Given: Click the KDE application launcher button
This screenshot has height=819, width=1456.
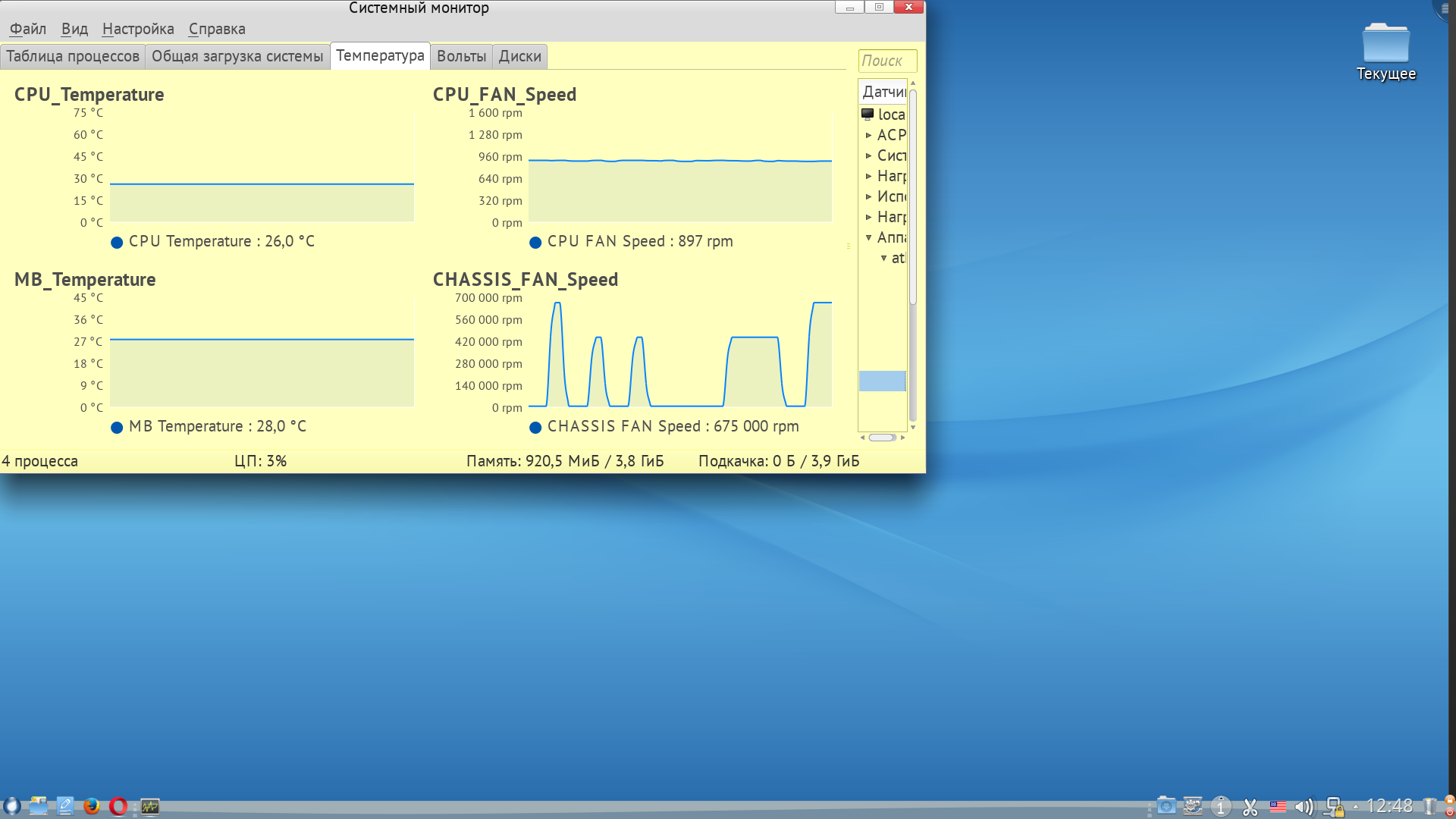Looking at the screenshot, I should 11,806.
